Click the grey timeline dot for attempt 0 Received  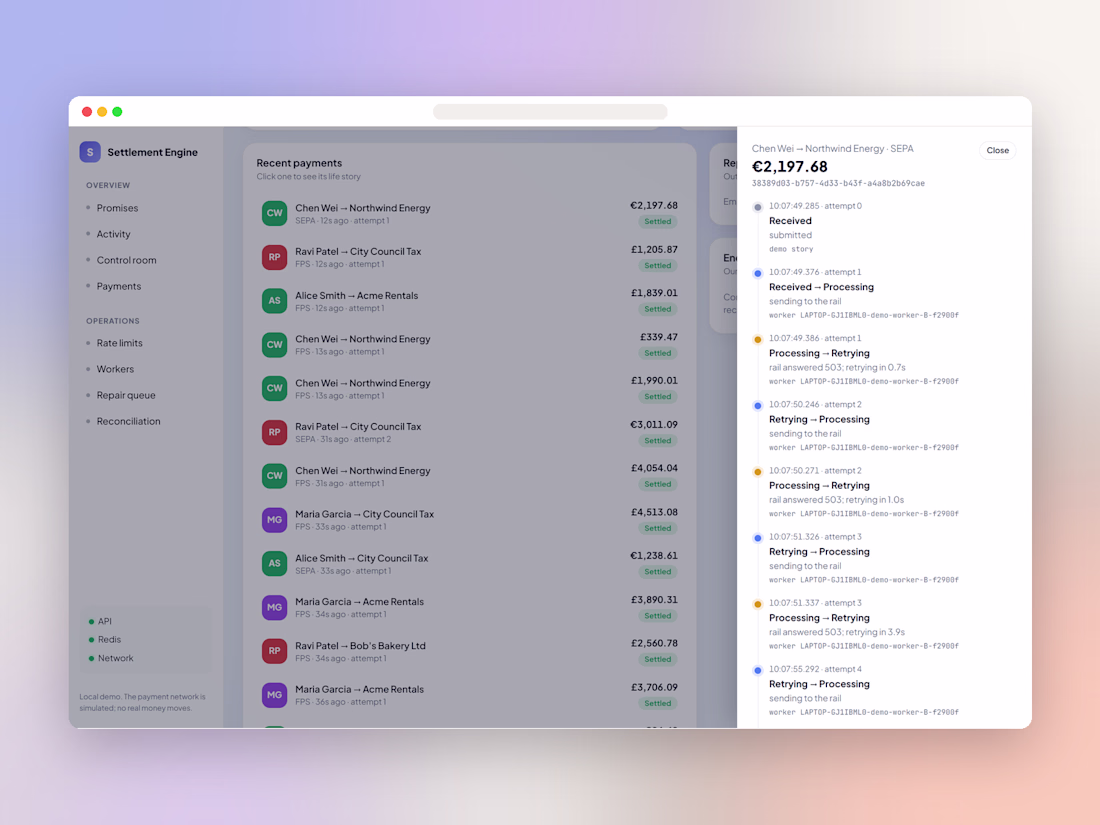tap(758, 208)
